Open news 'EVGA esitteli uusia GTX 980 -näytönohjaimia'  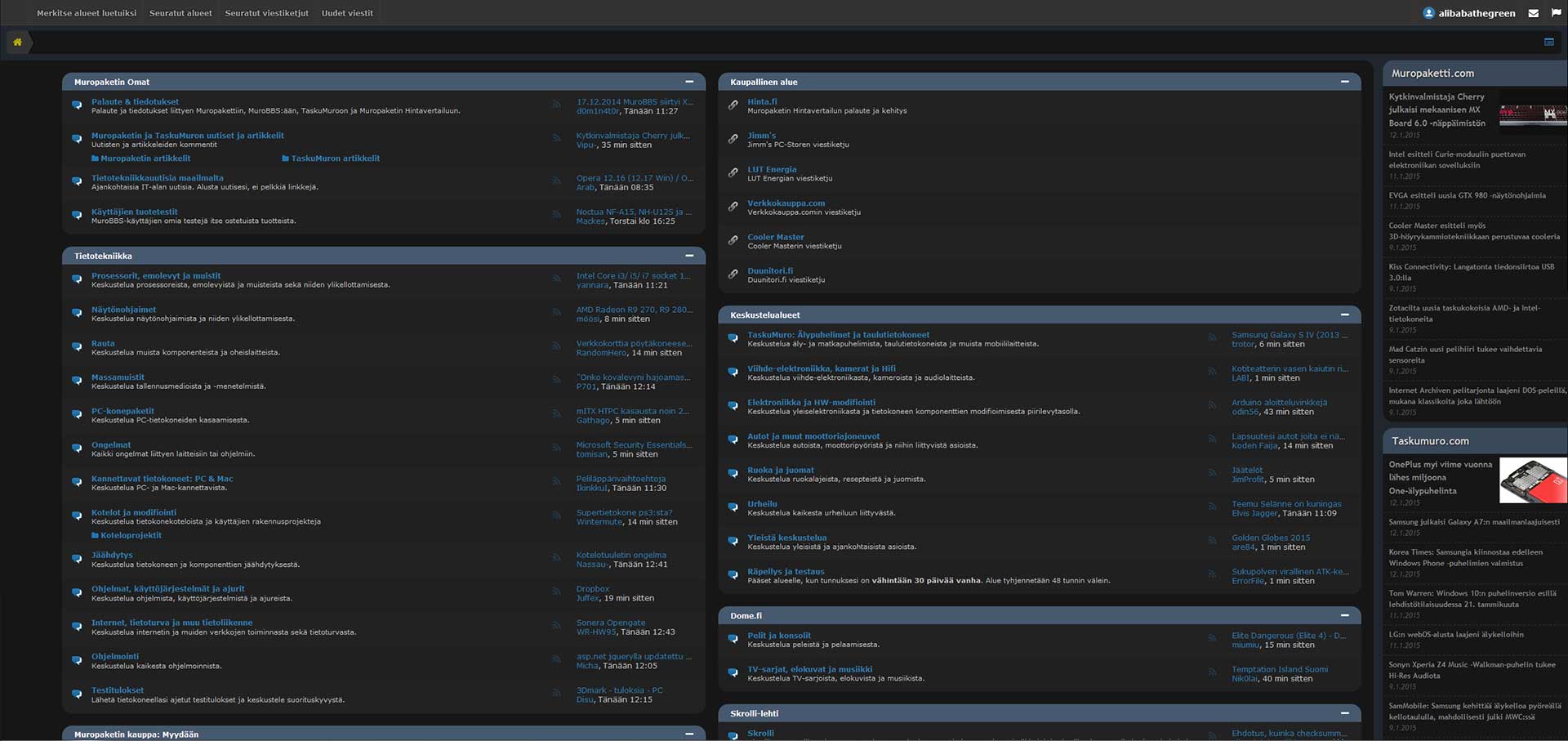point(1467,195)
